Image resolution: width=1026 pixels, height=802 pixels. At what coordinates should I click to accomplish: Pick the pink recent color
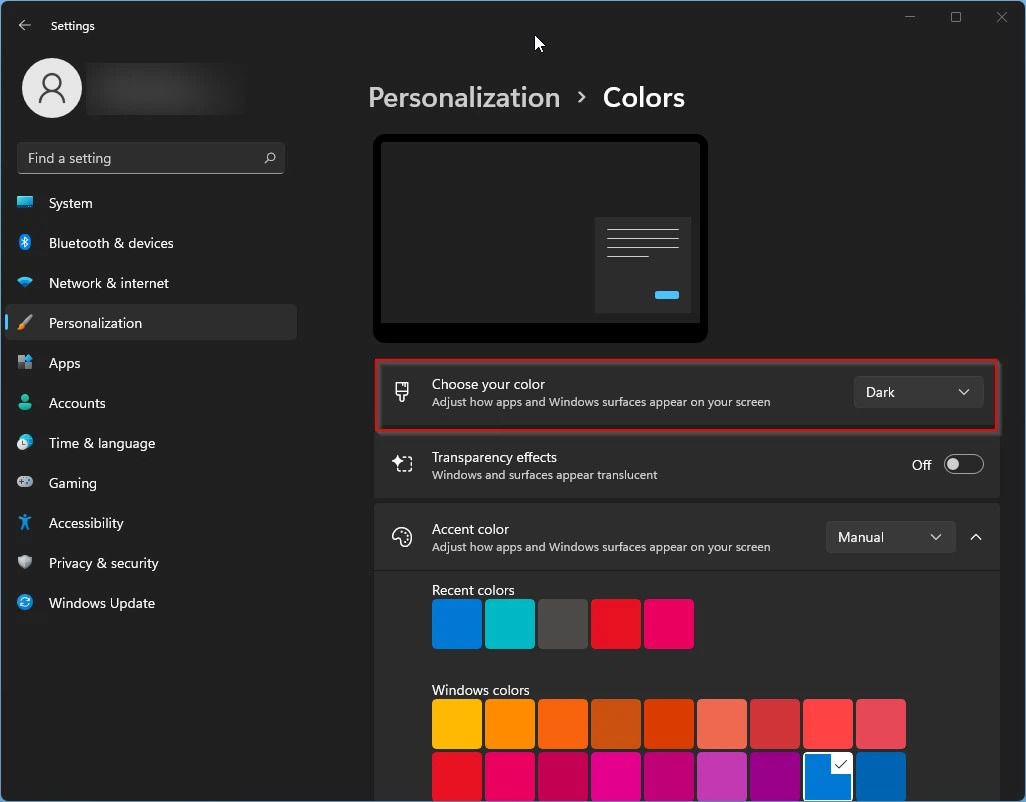click(x=669, y=623)
